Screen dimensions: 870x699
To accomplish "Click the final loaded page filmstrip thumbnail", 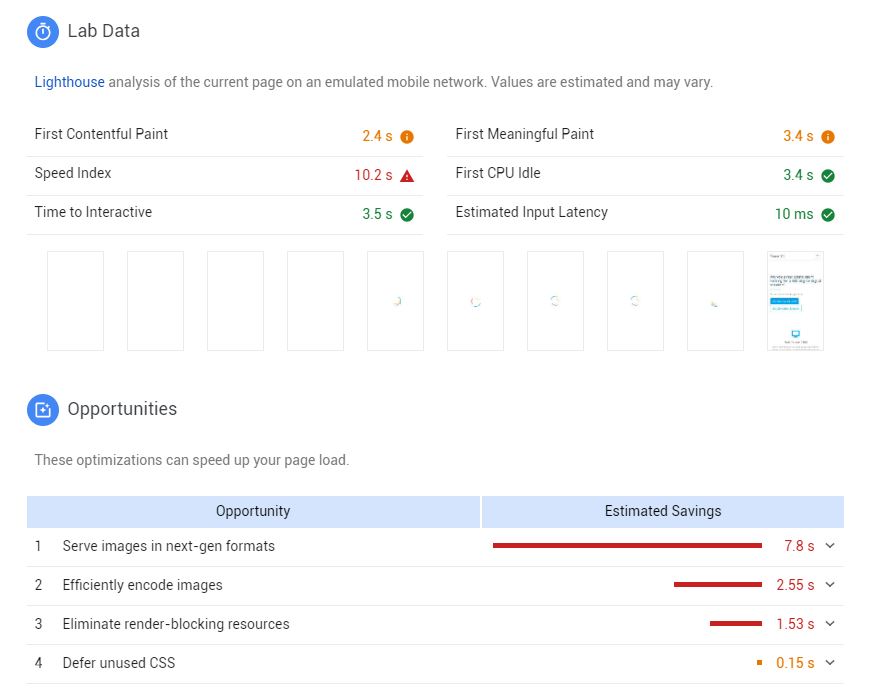I will click(x=795, y=301).
